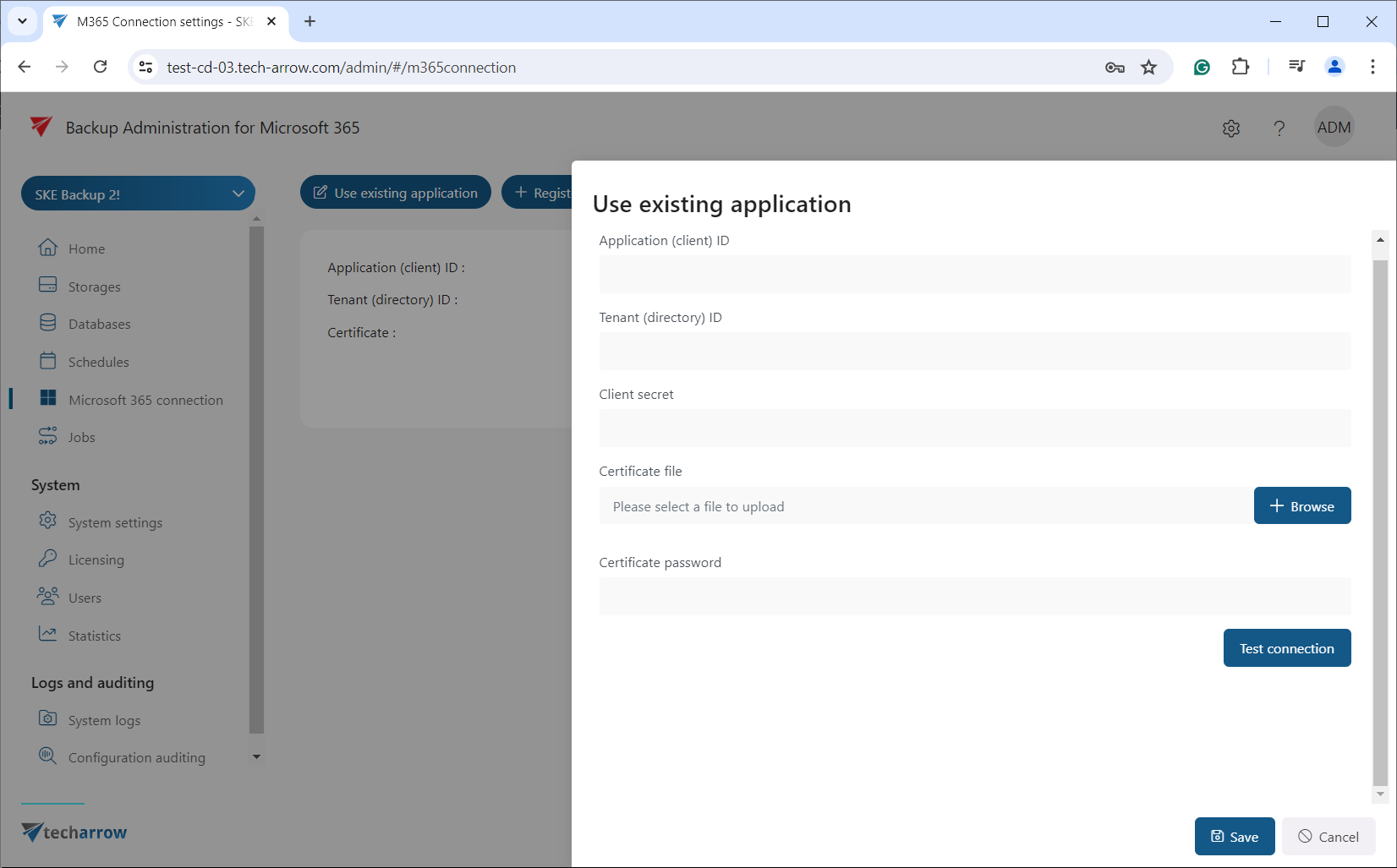Click the settings gear icon in header
This screenshot has width=1397, height=868.
[1231, 128]
